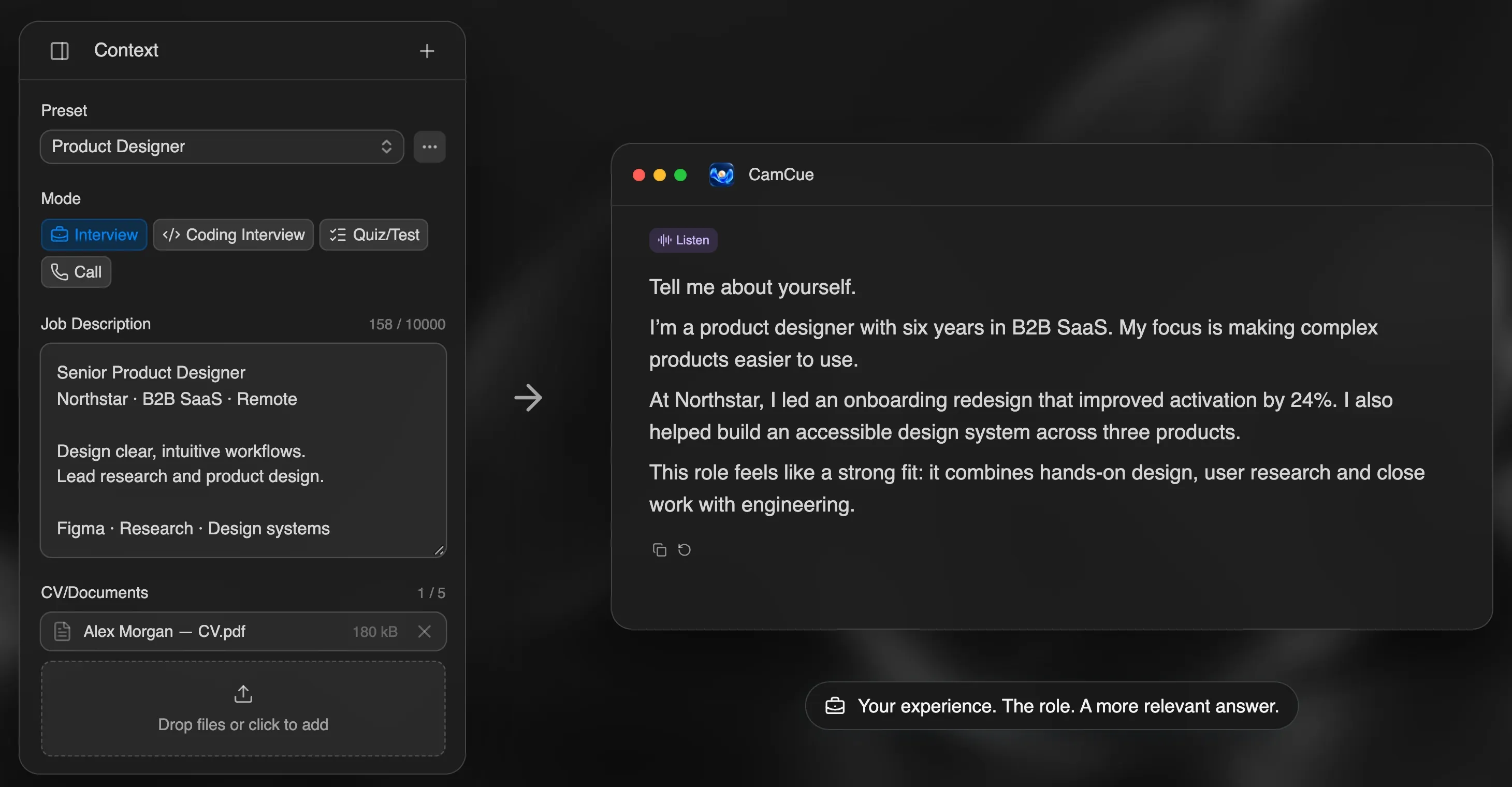Maximize CamCue window with green button
This screenshot has width=1512, height=787.
680,175
